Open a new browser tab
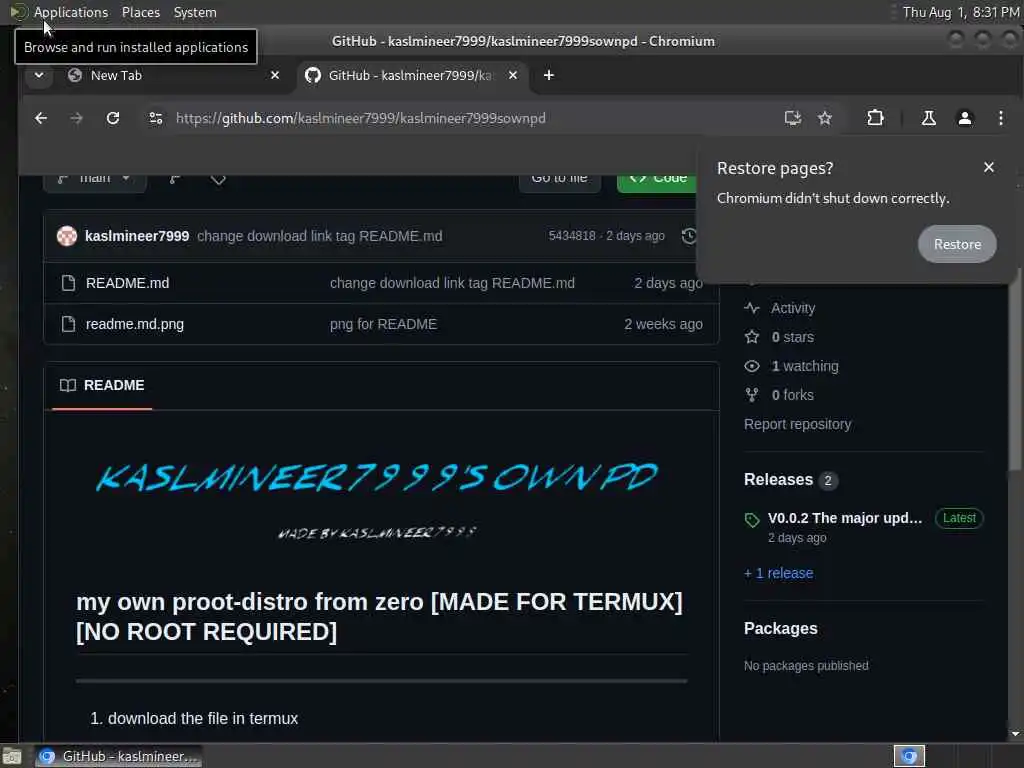1024x768 pixels. click(549, 75)
